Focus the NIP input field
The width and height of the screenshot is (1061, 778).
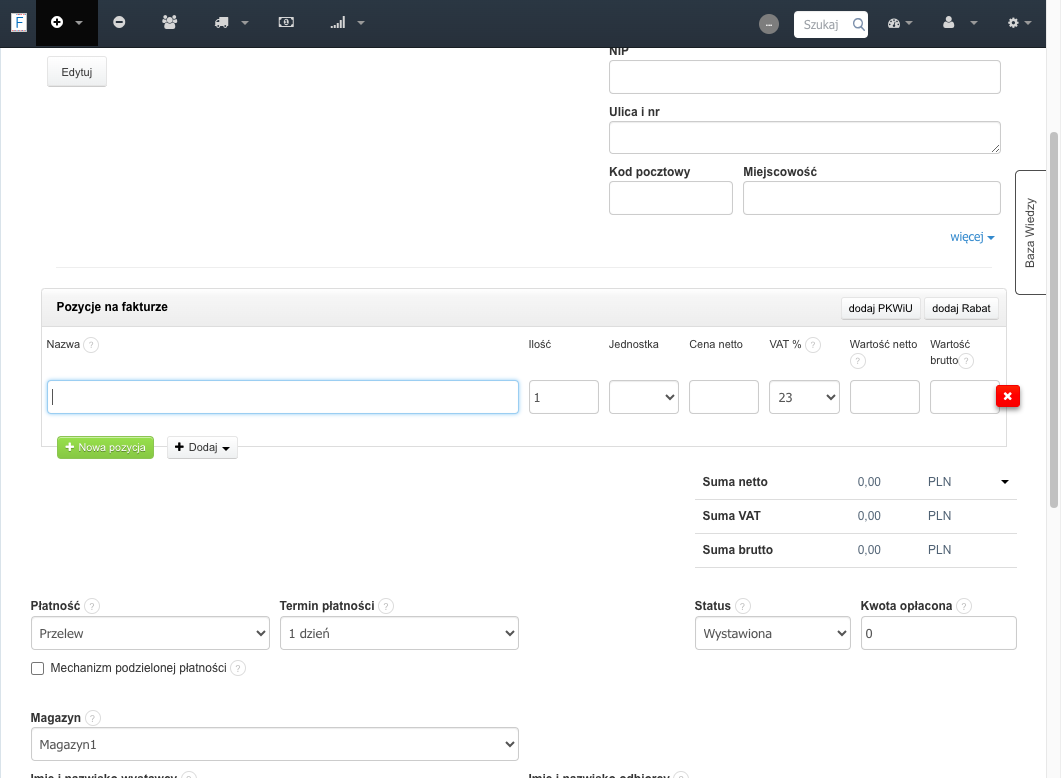click(x=805, y=77)
